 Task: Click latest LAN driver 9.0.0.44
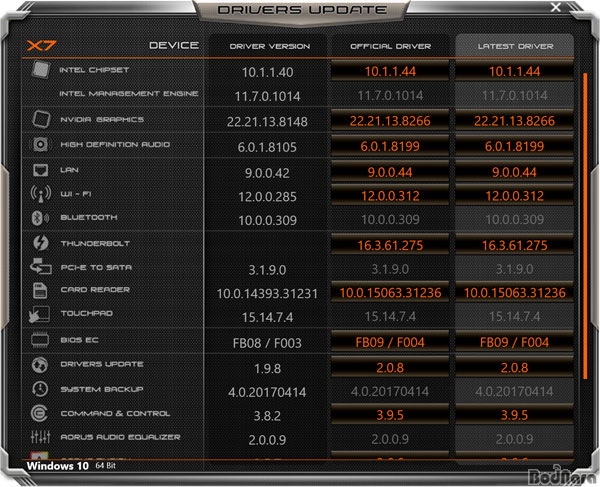point(514,172)
